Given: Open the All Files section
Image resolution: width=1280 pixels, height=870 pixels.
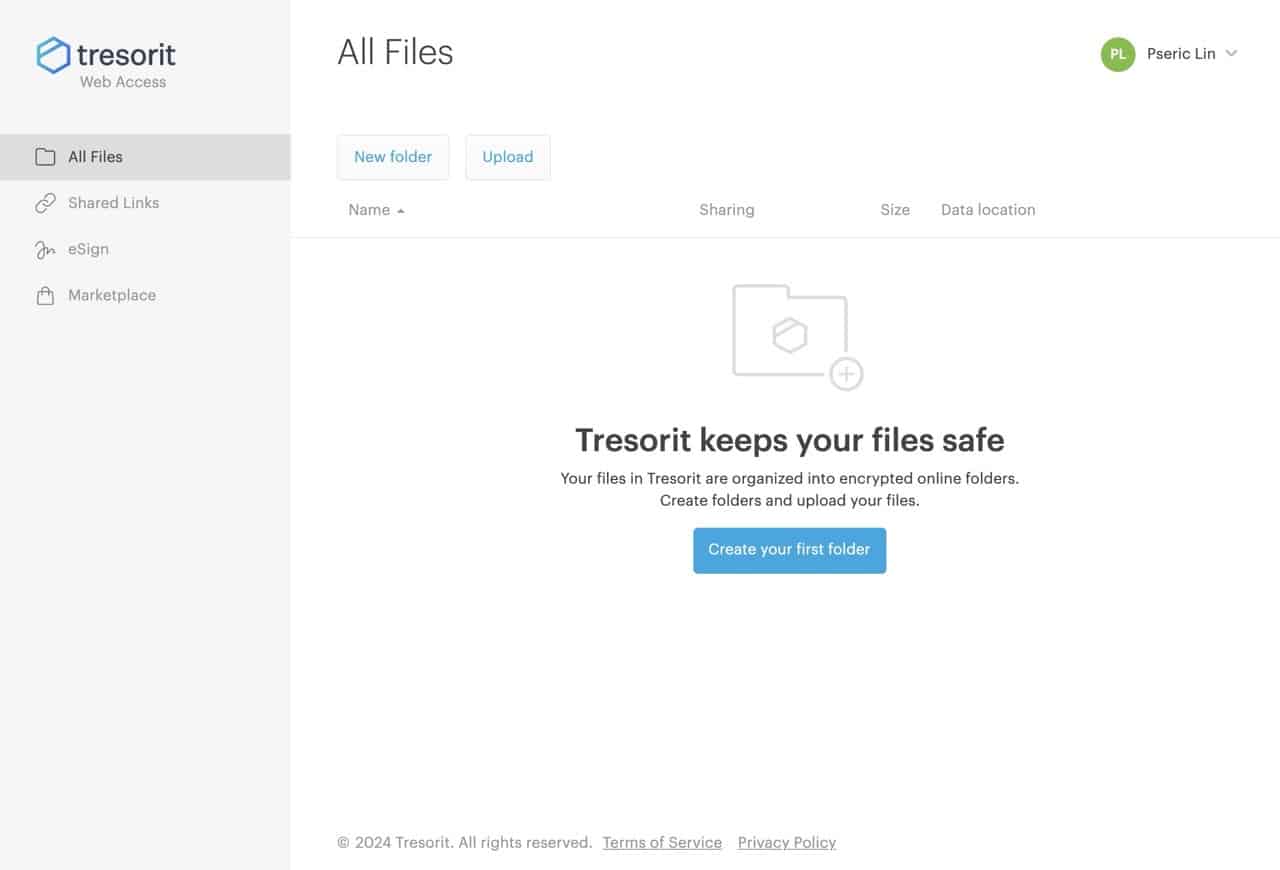Looking at the screenshot, I should (x=145, y=157).
